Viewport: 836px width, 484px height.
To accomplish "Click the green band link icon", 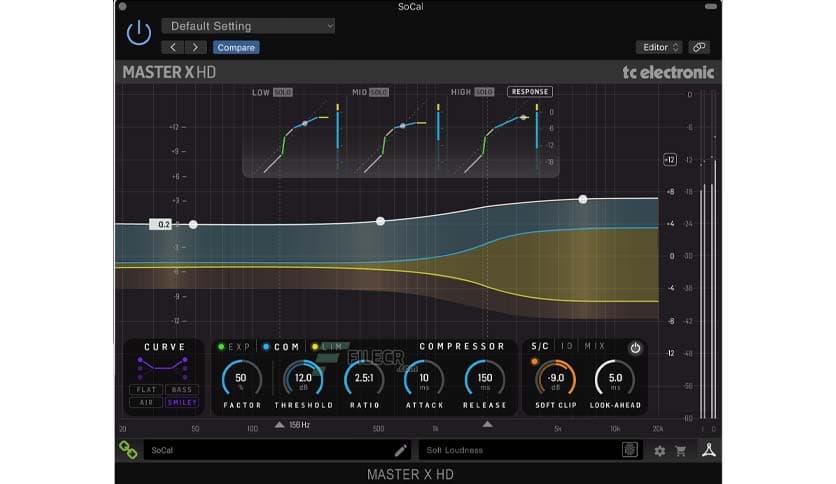I will click(128, 450).
